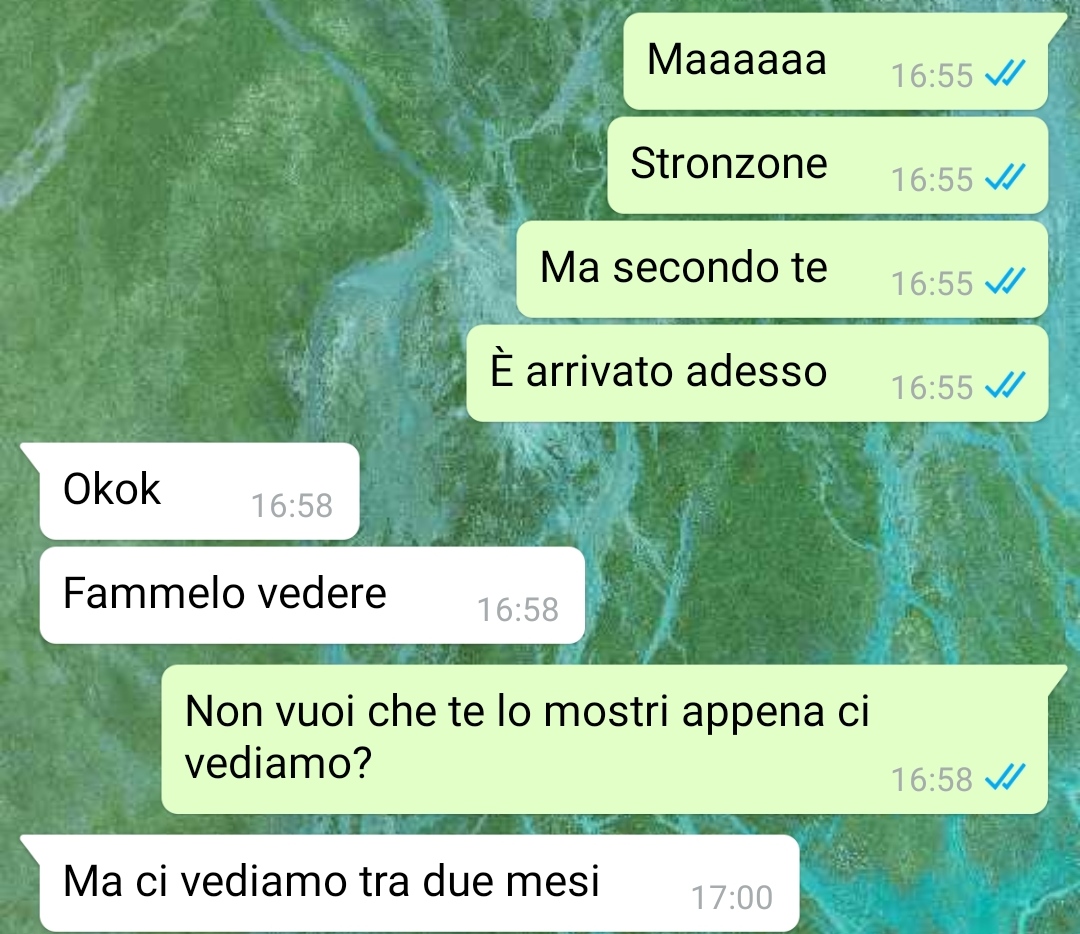Tap the blue ticks on 'Ma secondo te'
The height and width of the screenshot is (934, 1080).
pyautogui.click(x=1005, y=281)
